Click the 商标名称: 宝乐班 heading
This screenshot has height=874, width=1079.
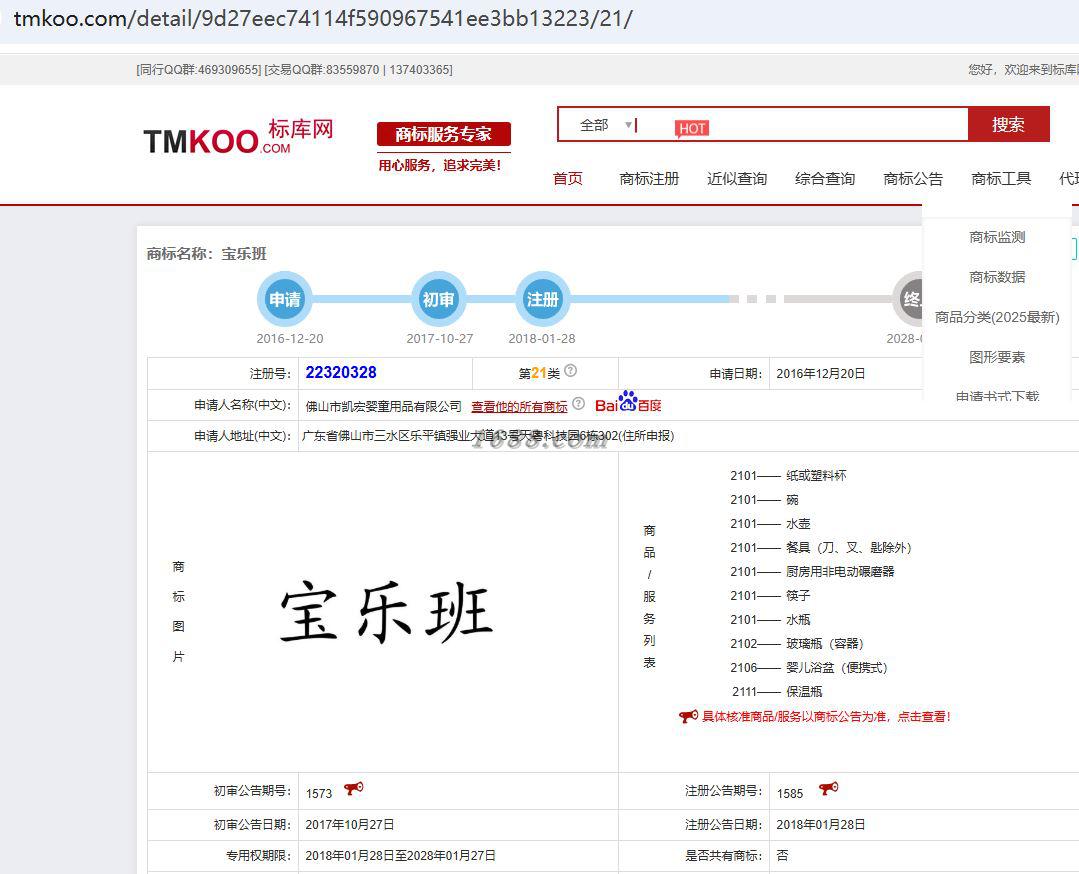206,253
